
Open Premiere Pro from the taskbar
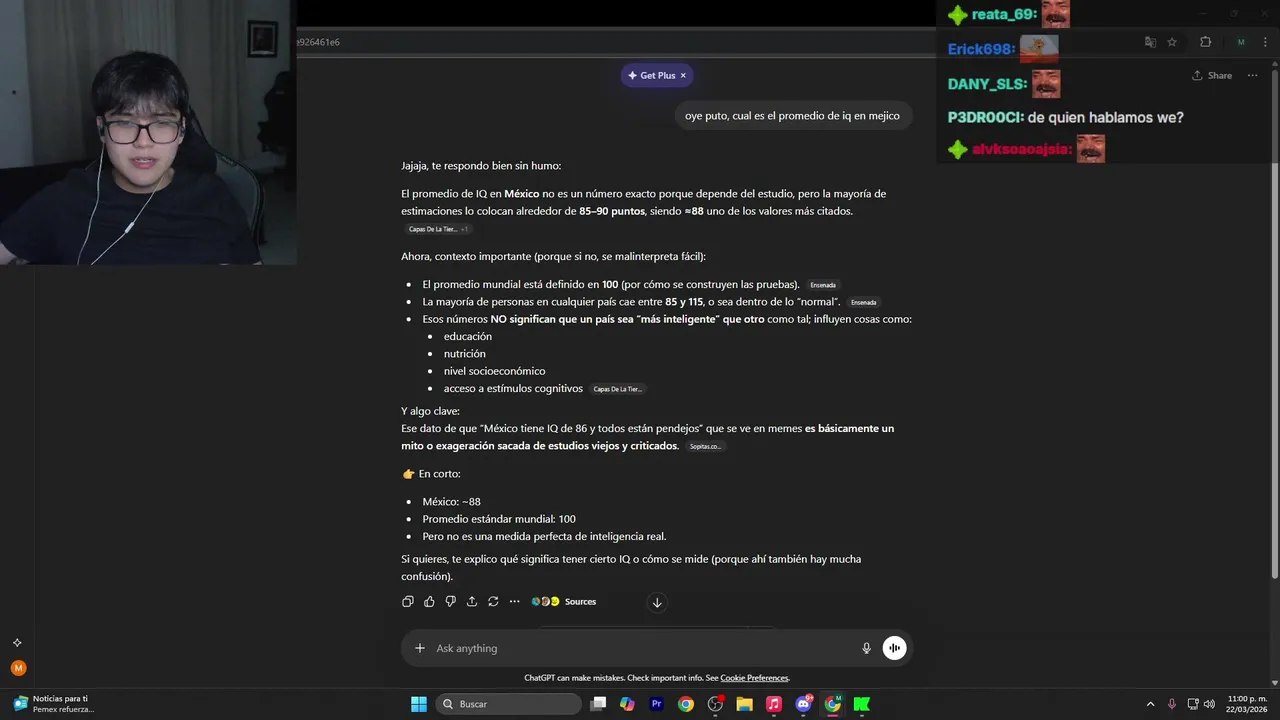pos(657,704)
